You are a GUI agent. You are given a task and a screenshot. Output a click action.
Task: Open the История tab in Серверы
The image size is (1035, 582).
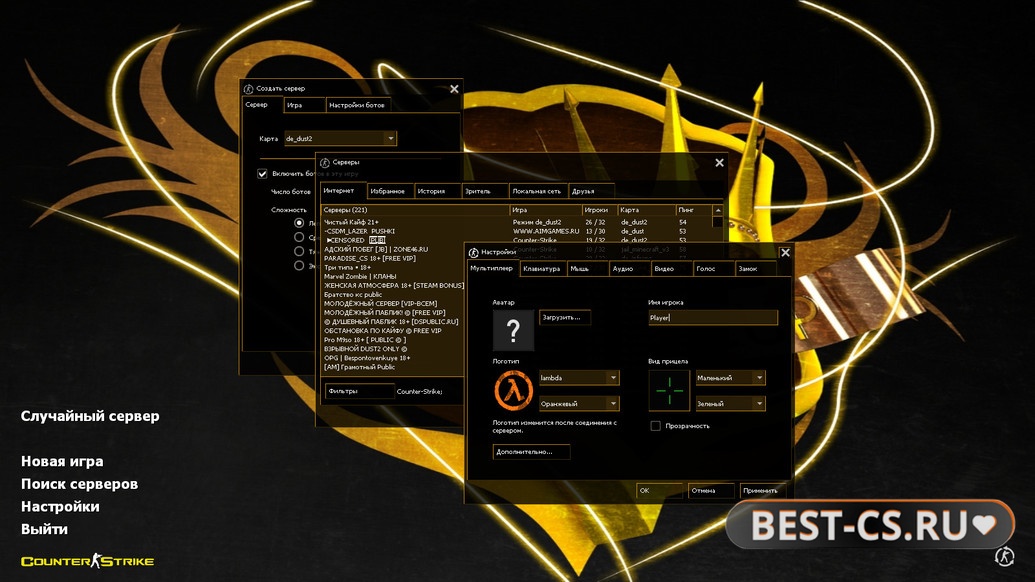tap(437, 191)
